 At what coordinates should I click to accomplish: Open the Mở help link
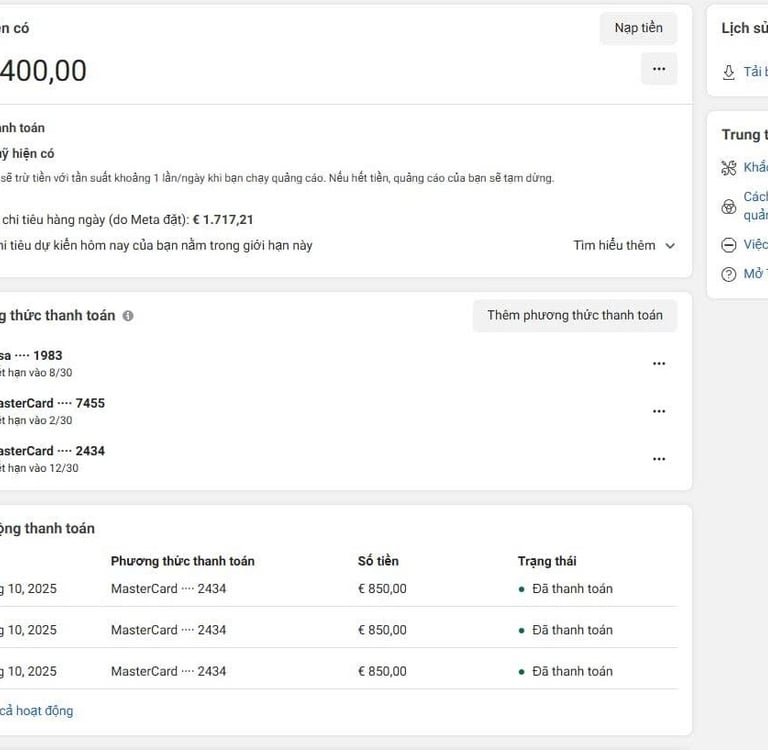(756, 274)
